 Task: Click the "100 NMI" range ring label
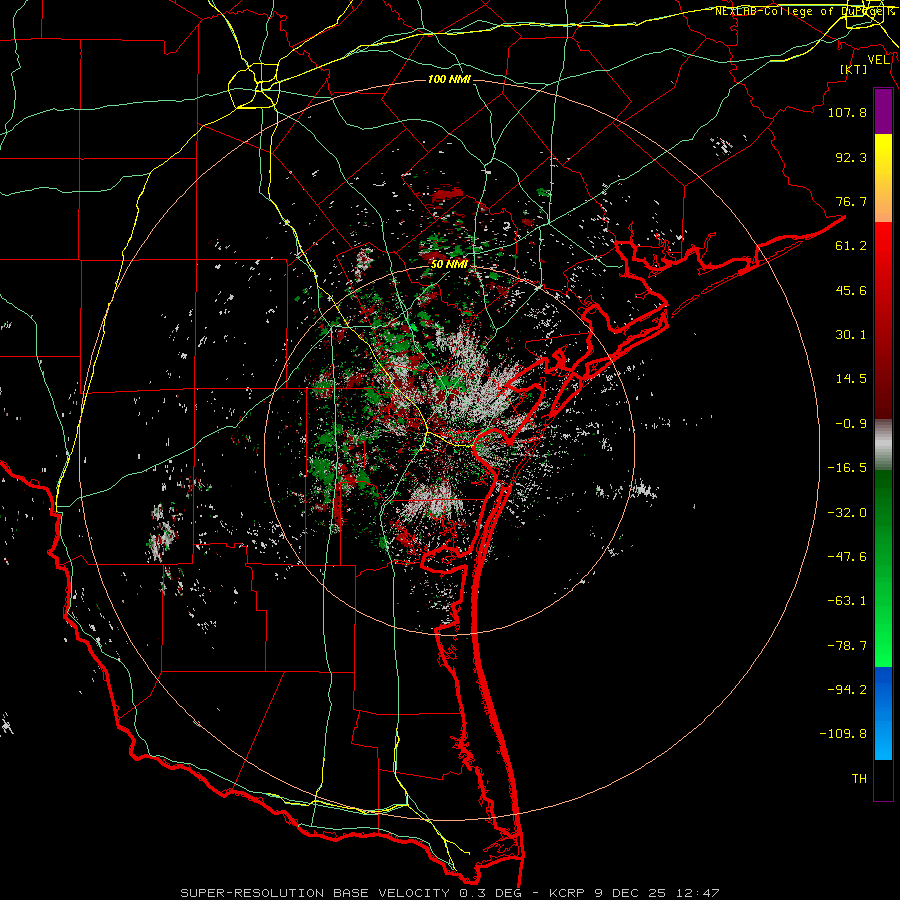point(449,79)
